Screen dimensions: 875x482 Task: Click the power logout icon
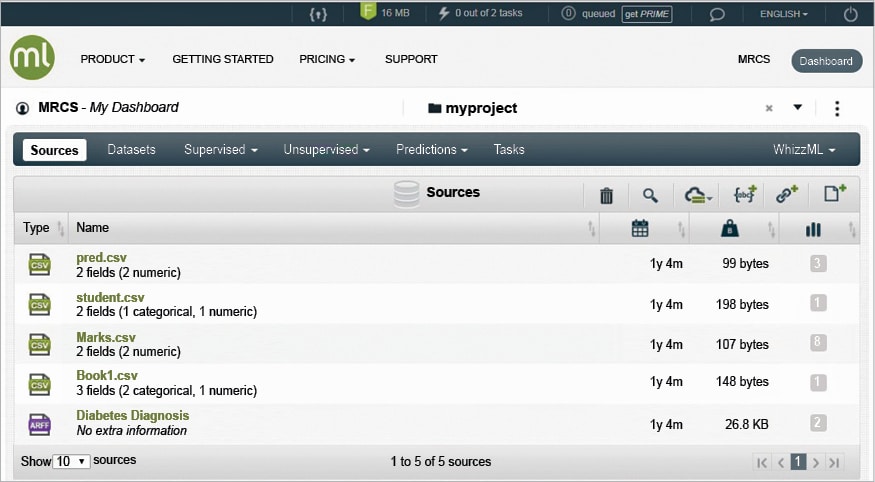[850, 14]
